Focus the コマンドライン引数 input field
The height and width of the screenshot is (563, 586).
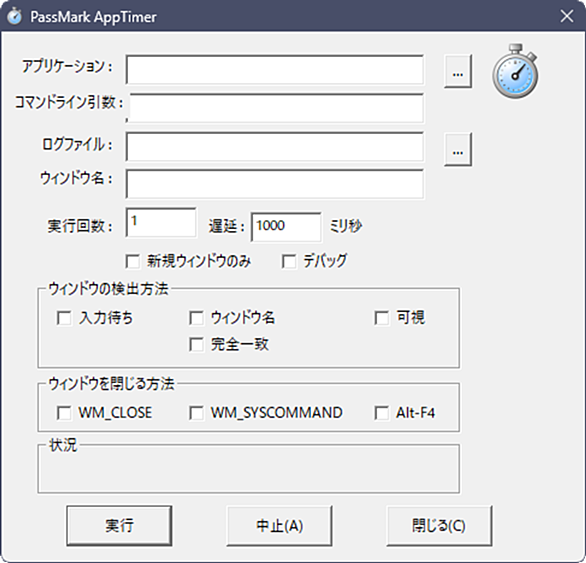click(275, 108)
